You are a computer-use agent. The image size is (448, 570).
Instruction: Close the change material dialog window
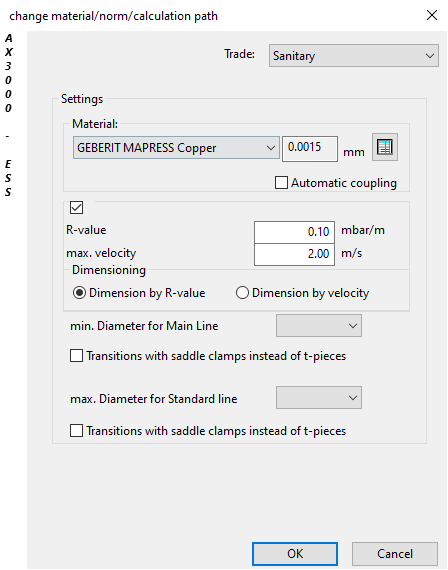pos(432,15)
